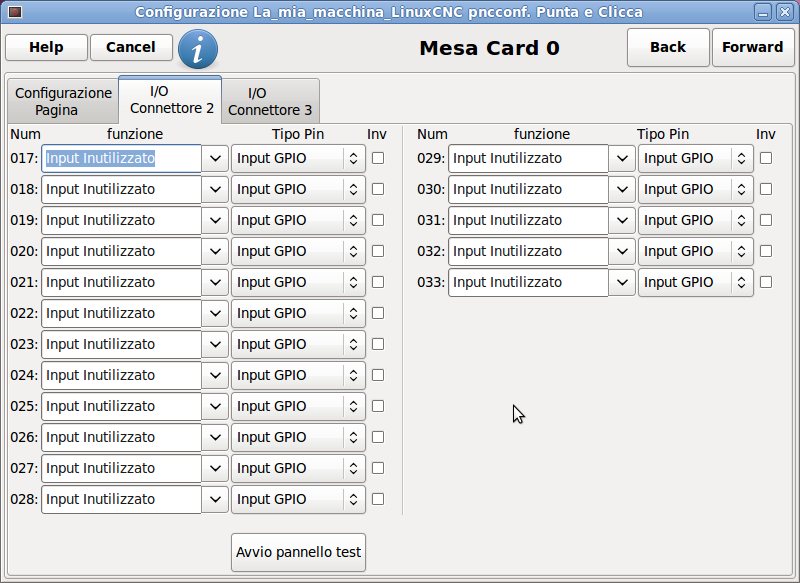Click funzione text field for pin 027
Viewport: 800px width, 583px height.
(x=121, y=468)
